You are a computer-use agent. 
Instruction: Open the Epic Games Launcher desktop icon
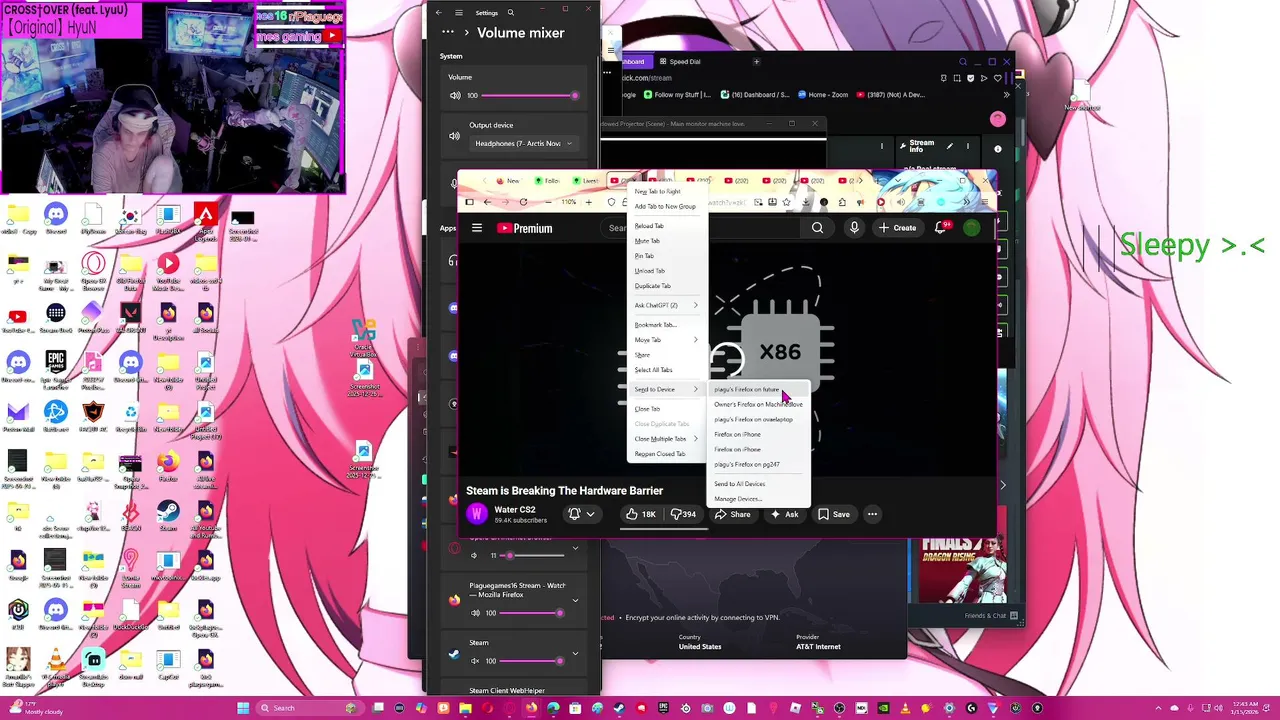(x=56, y=366)
